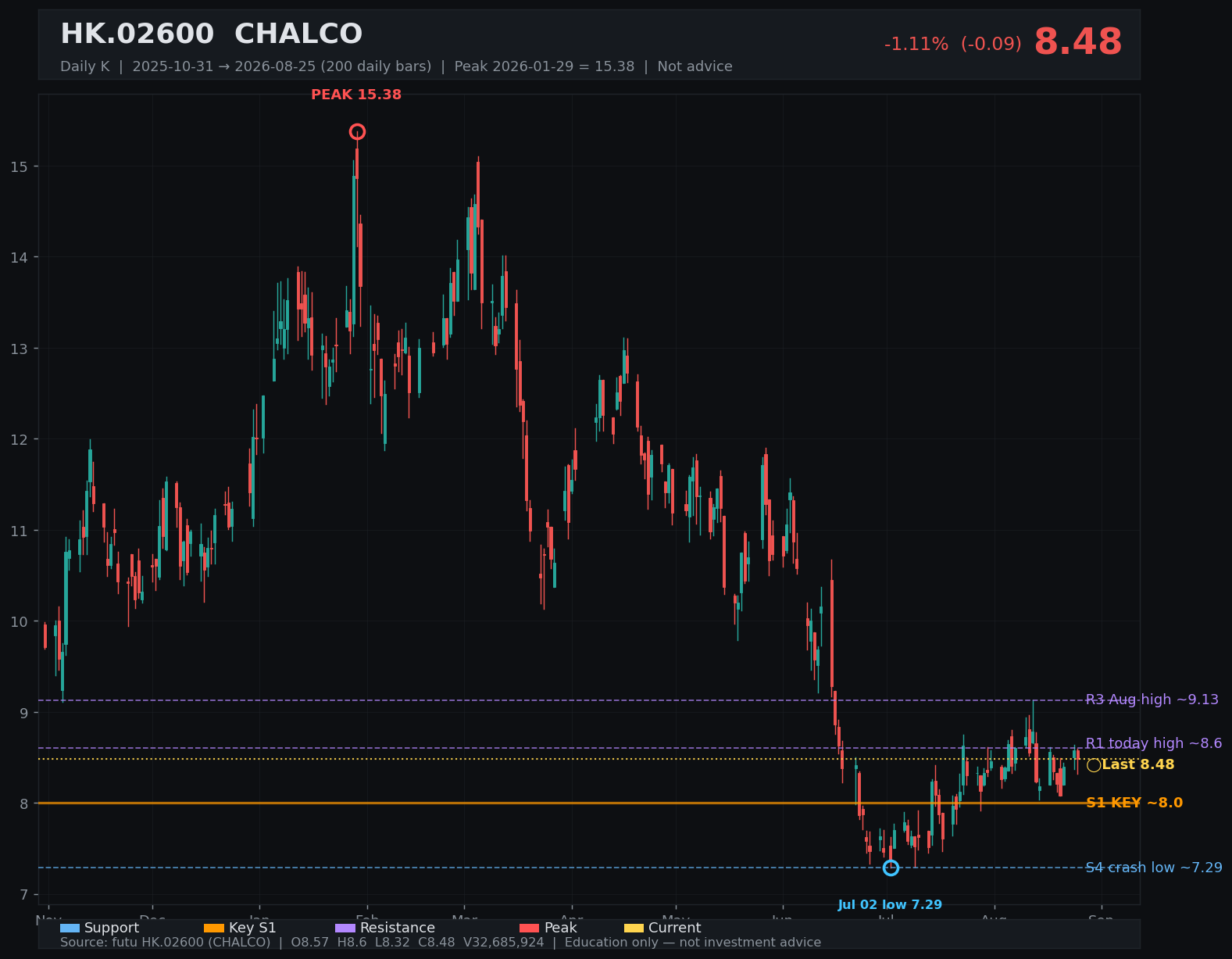The width and height of the screenshot is (1232, 959).
Task: Click the y-axis value 7
Action: pos(23,895)
